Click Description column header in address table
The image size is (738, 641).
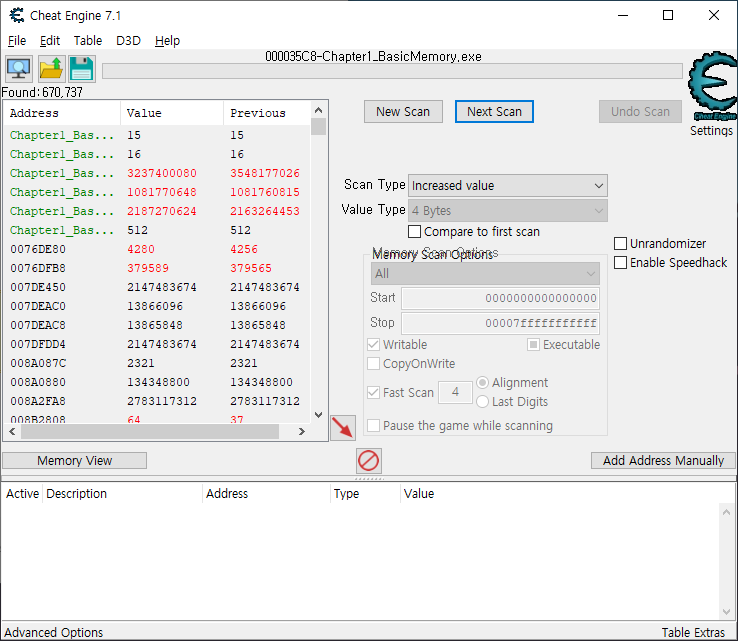point(122,493)
